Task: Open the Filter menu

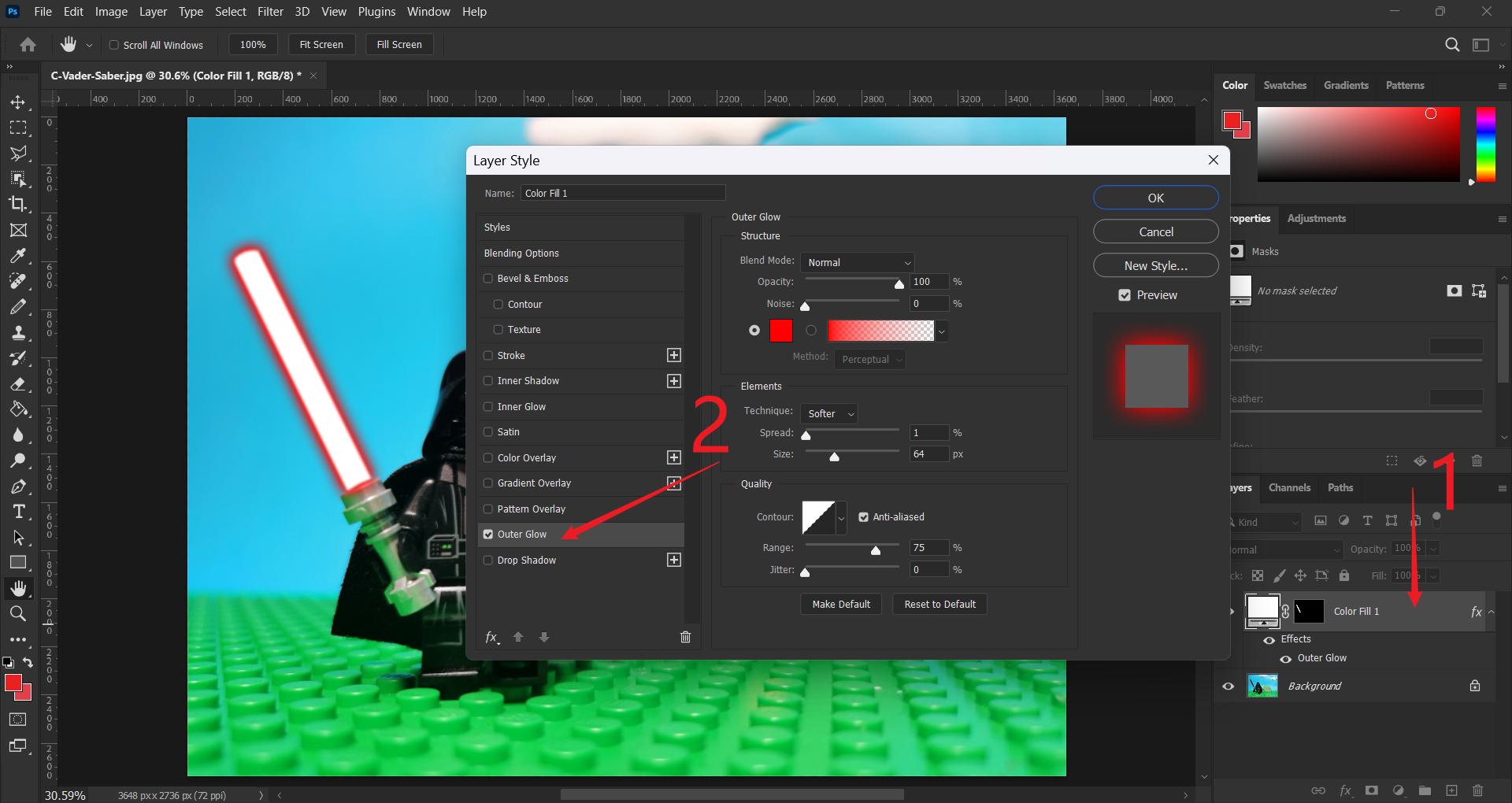Action: click(x=270, y=12)
